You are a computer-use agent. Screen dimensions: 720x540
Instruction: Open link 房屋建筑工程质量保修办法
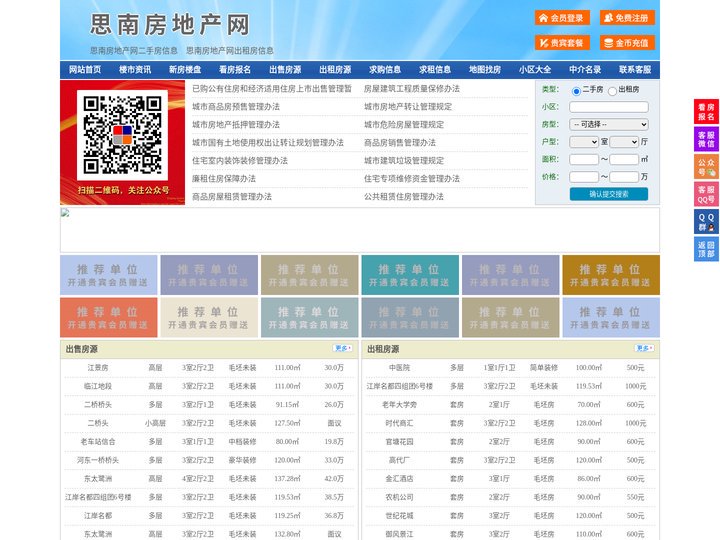(412, 89)
